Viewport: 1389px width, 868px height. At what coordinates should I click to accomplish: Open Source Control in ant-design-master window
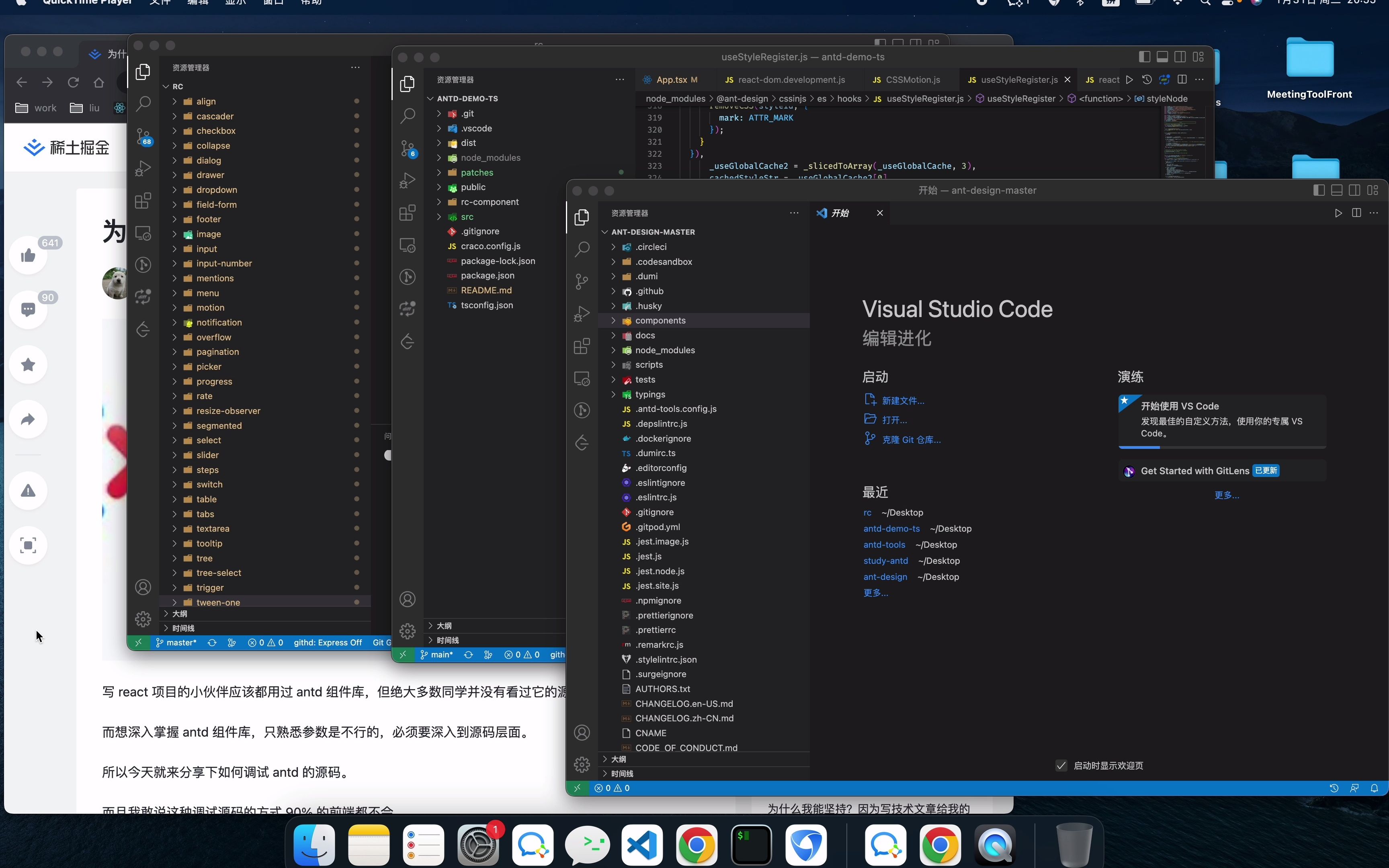click(x=582, y=281)
